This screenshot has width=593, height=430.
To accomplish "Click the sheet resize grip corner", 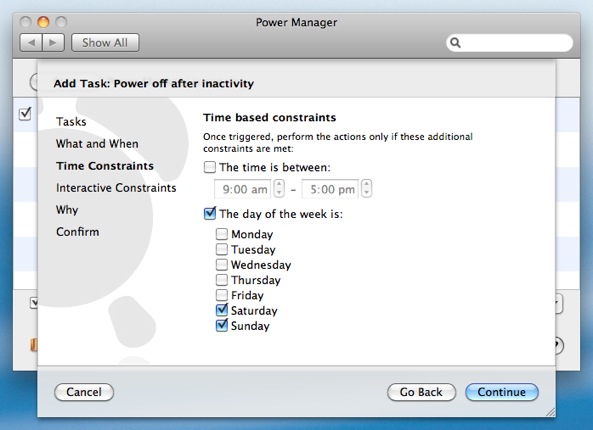I will (x=550, y=412).
